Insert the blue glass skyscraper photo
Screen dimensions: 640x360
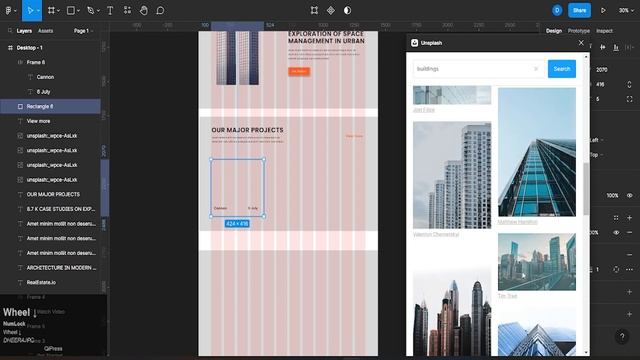point(537,152)
